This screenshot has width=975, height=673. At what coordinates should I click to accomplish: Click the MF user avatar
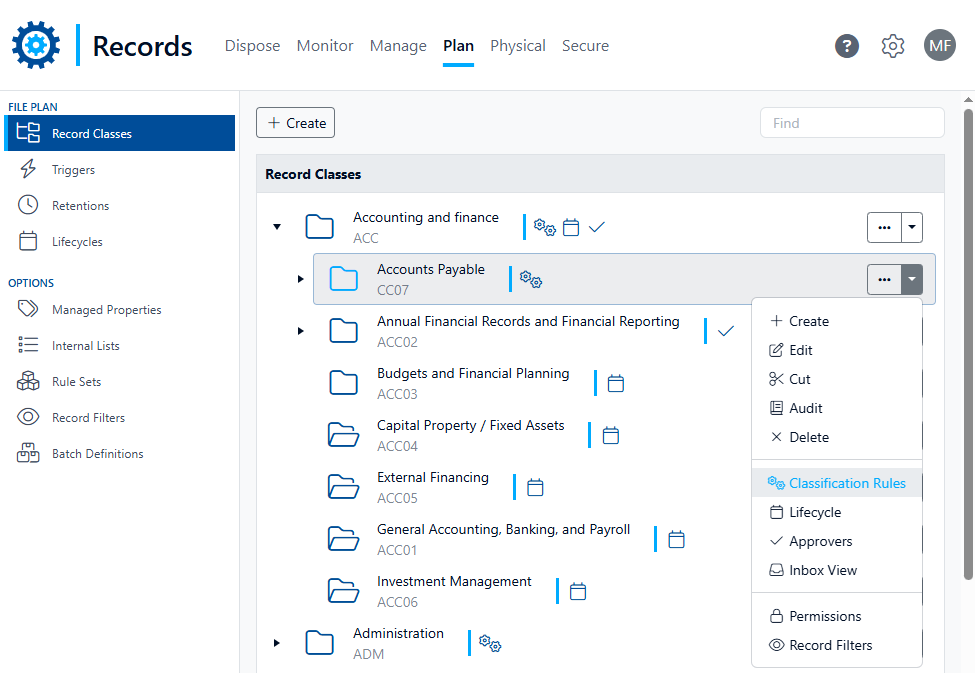point(939,46)
